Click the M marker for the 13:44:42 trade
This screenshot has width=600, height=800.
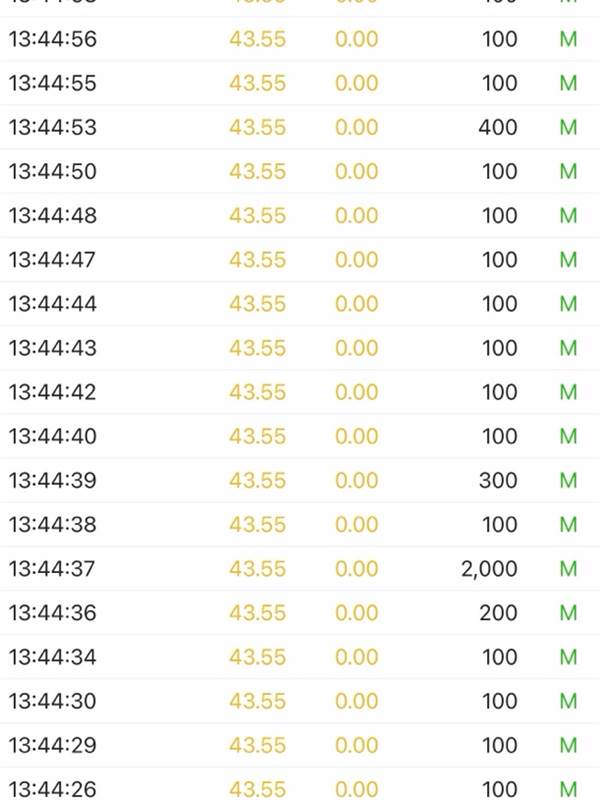click(x=568, y=392)
